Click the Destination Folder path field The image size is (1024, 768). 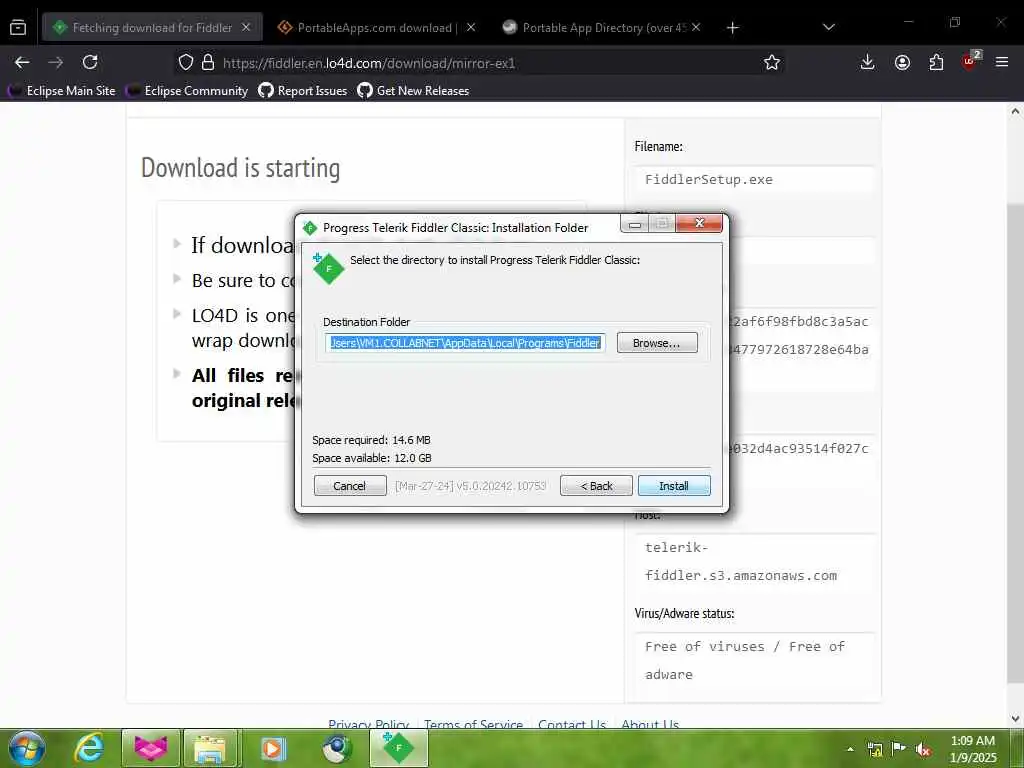[465, 343]
